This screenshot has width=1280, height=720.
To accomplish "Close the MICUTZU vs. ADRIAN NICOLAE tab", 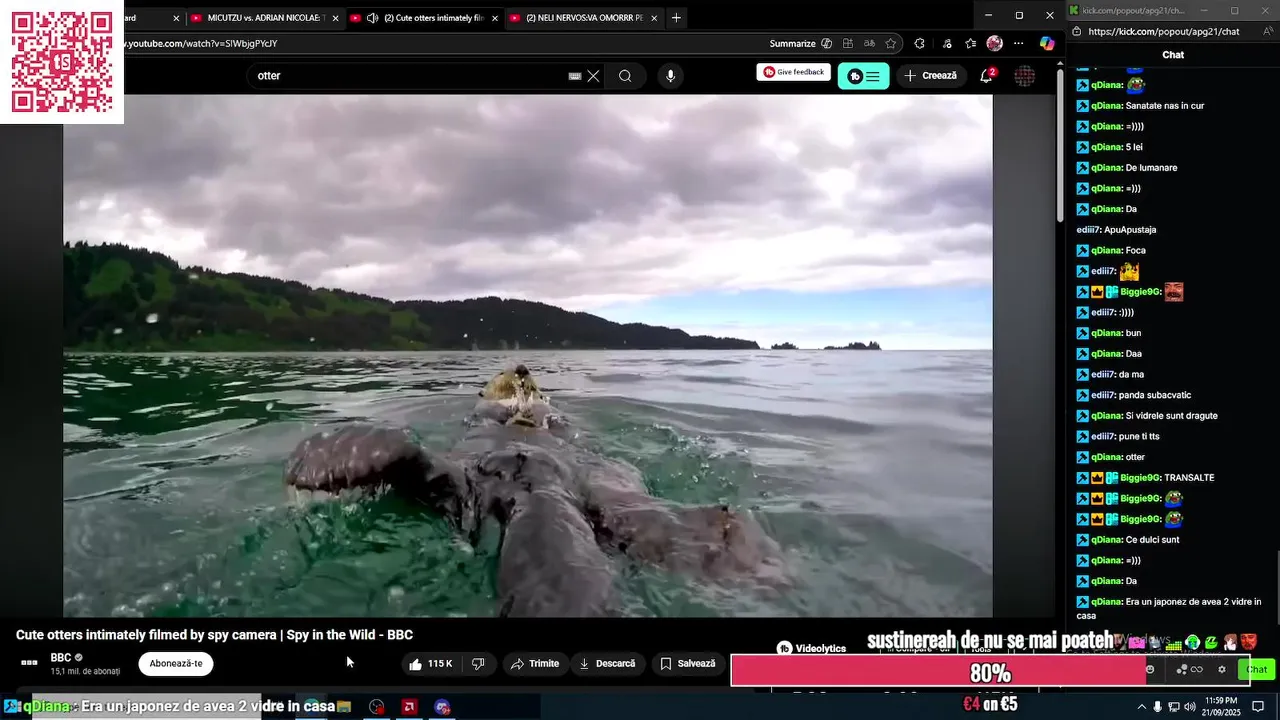I will click(335, 18).
